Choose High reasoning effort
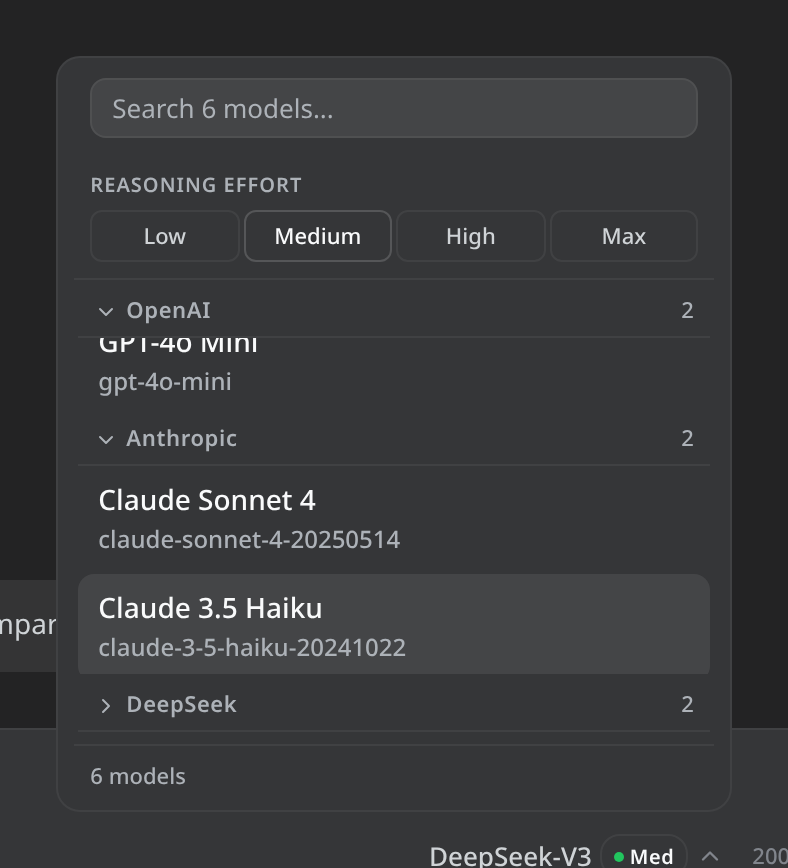 [471, 236]
